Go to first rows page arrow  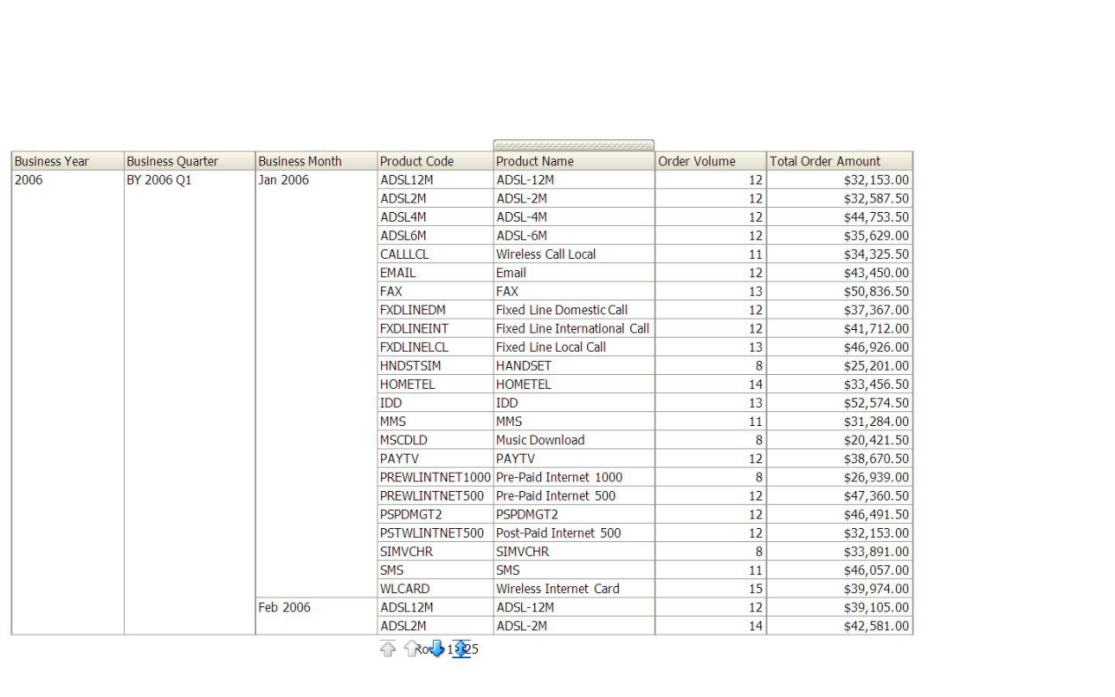(x=388, y=648)
